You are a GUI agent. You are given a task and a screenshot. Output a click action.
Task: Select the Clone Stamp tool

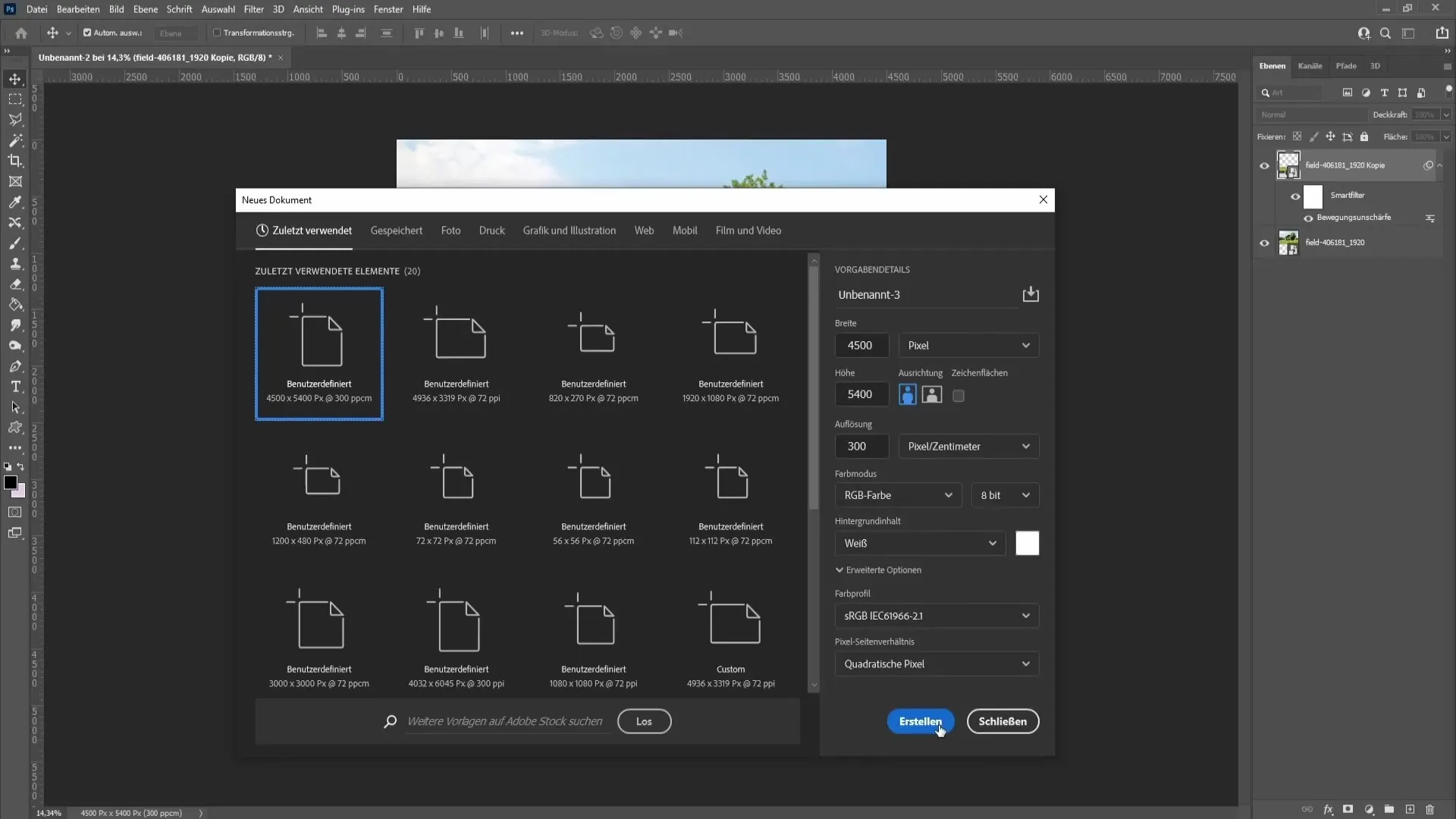[x=15, y=264]
